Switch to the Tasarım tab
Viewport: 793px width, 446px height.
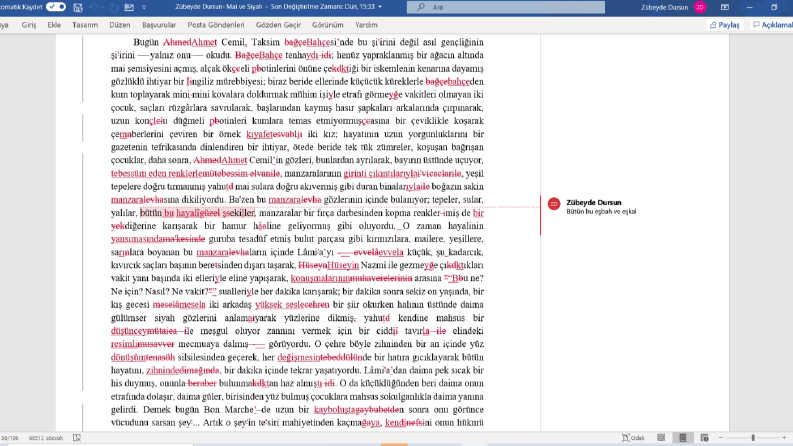85,25
